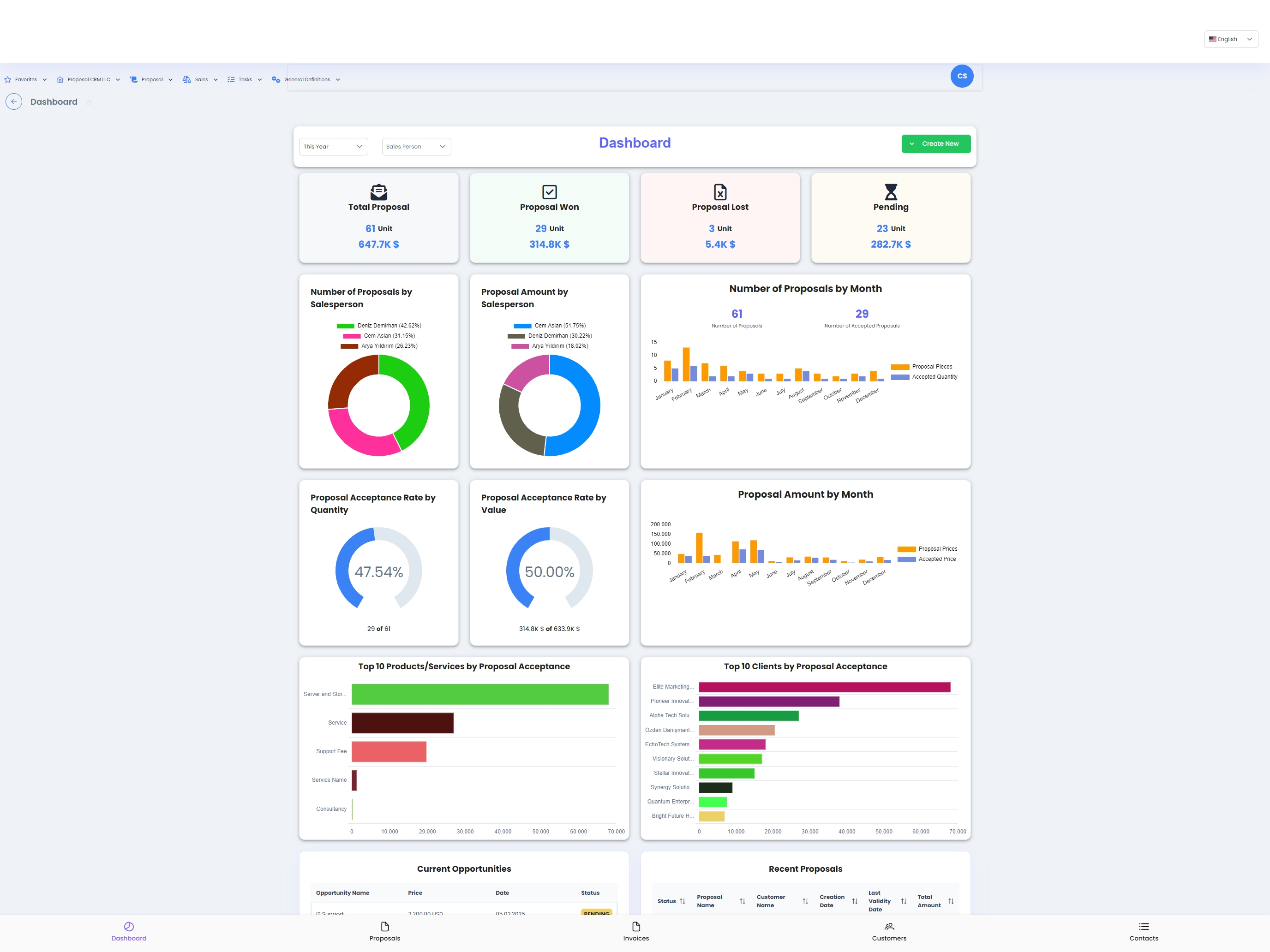Click the Tasks checklist icon
Viewport: 1270px width, 952px height.
pyautogui.click(x=231, y=80)
